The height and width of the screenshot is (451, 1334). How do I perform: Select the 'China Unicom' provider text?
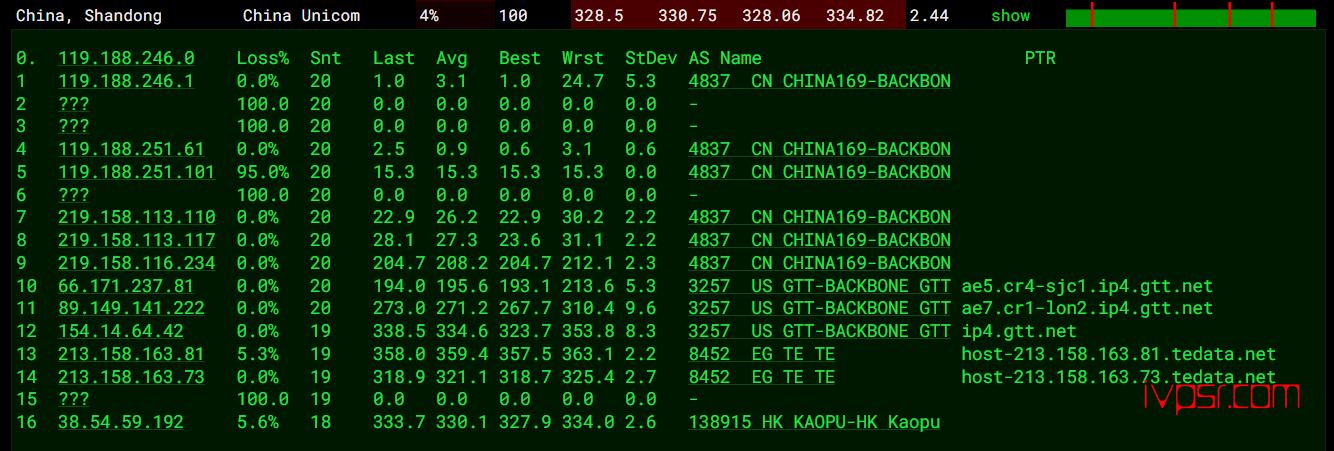(x=301, y=16)
